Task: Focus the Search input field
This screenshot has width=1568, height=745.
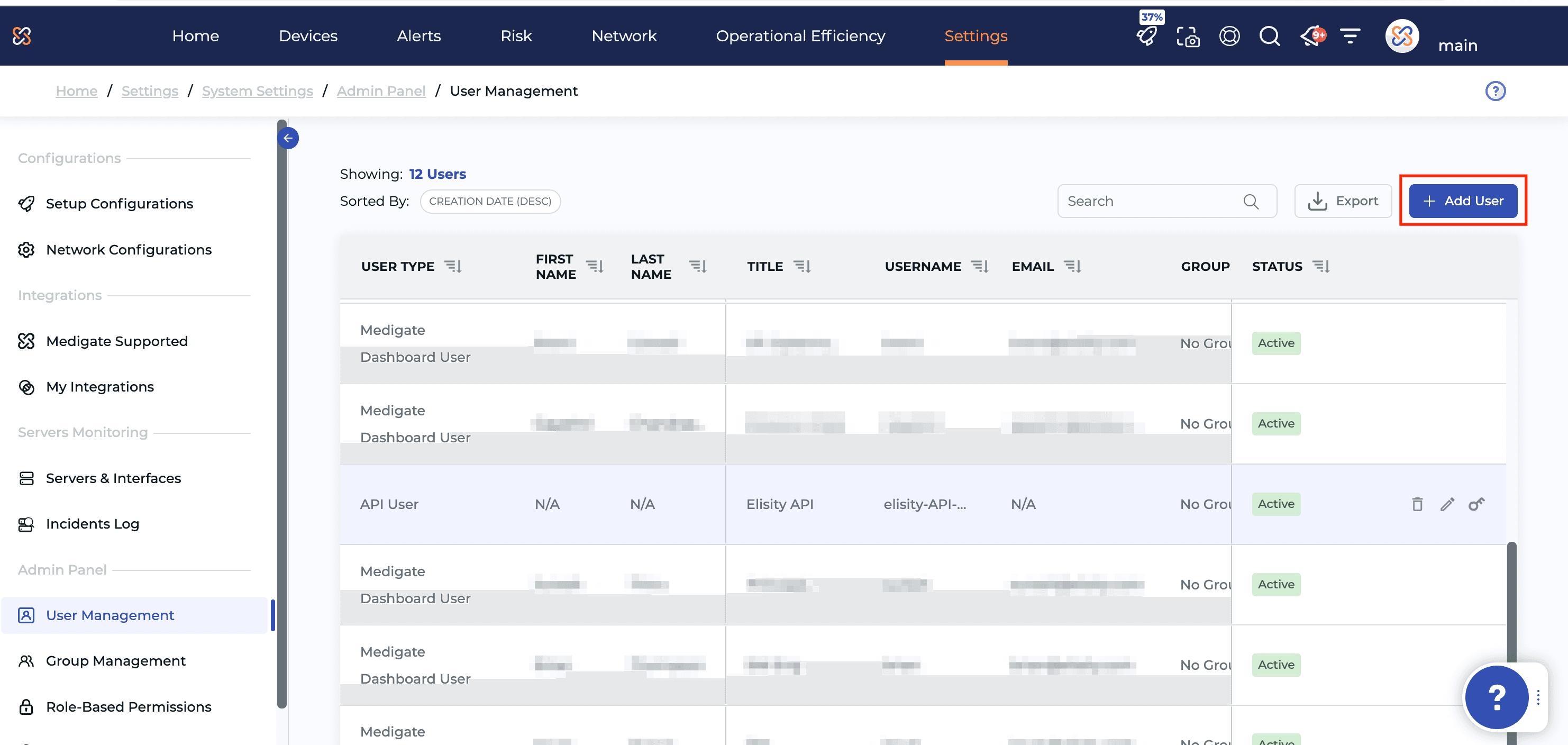Action: (x=1167, y=201)
